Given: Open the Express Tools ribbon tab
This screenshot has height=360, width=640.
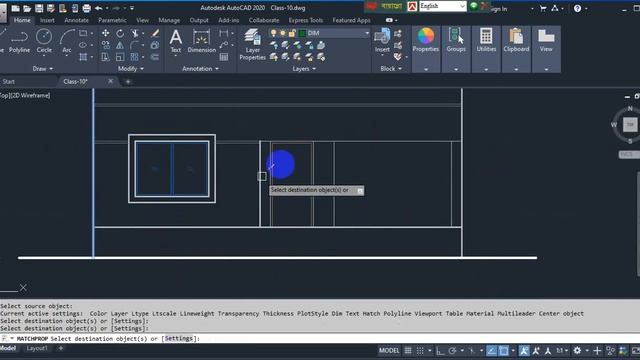Looking at the screenshot, I should pyautogui.click(x=305, y=20).
